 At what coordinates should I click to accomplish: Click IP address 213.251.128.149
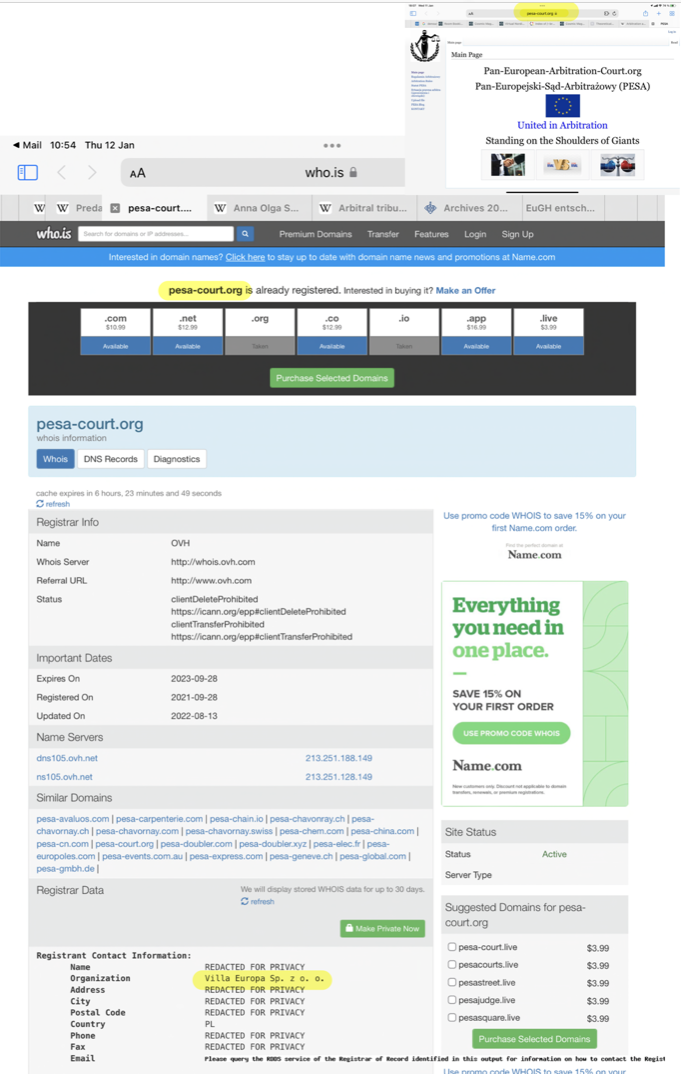point(338,777)
